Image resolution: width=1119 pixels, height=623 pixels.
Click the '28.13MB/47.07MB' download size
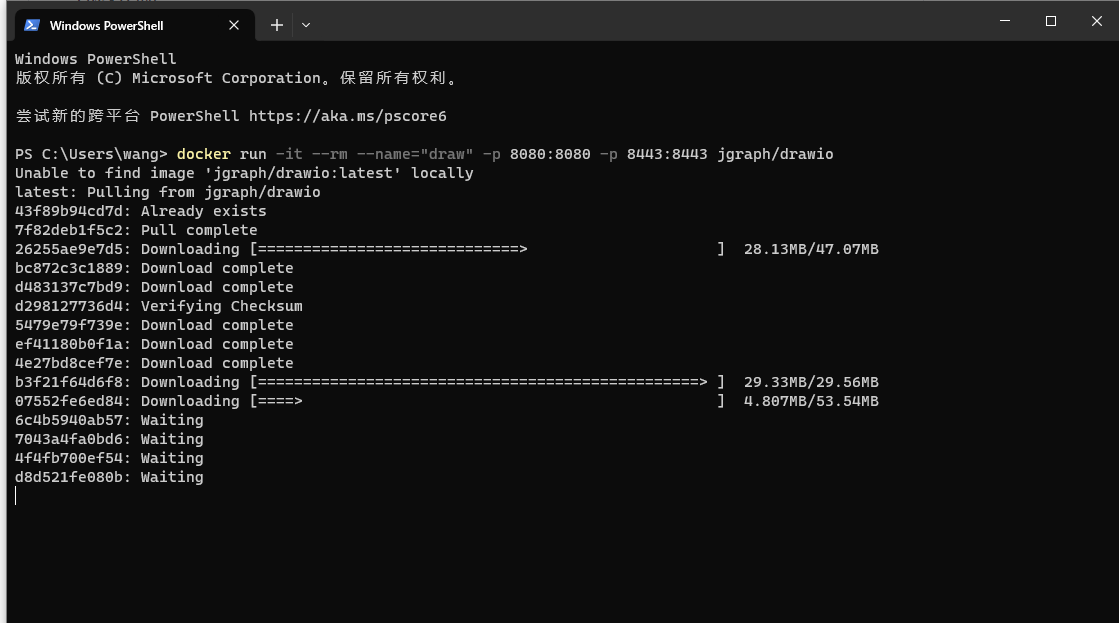[x=811, y=249]
